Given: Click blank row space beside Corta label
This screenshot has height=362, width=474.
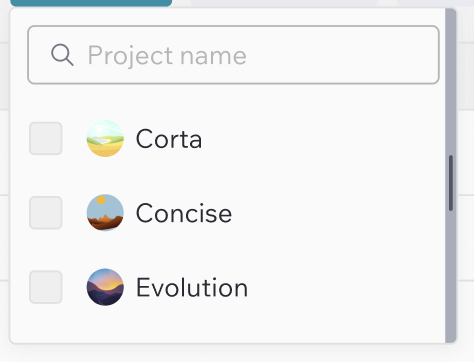Looking at the screenshot, I should (320, 138).
